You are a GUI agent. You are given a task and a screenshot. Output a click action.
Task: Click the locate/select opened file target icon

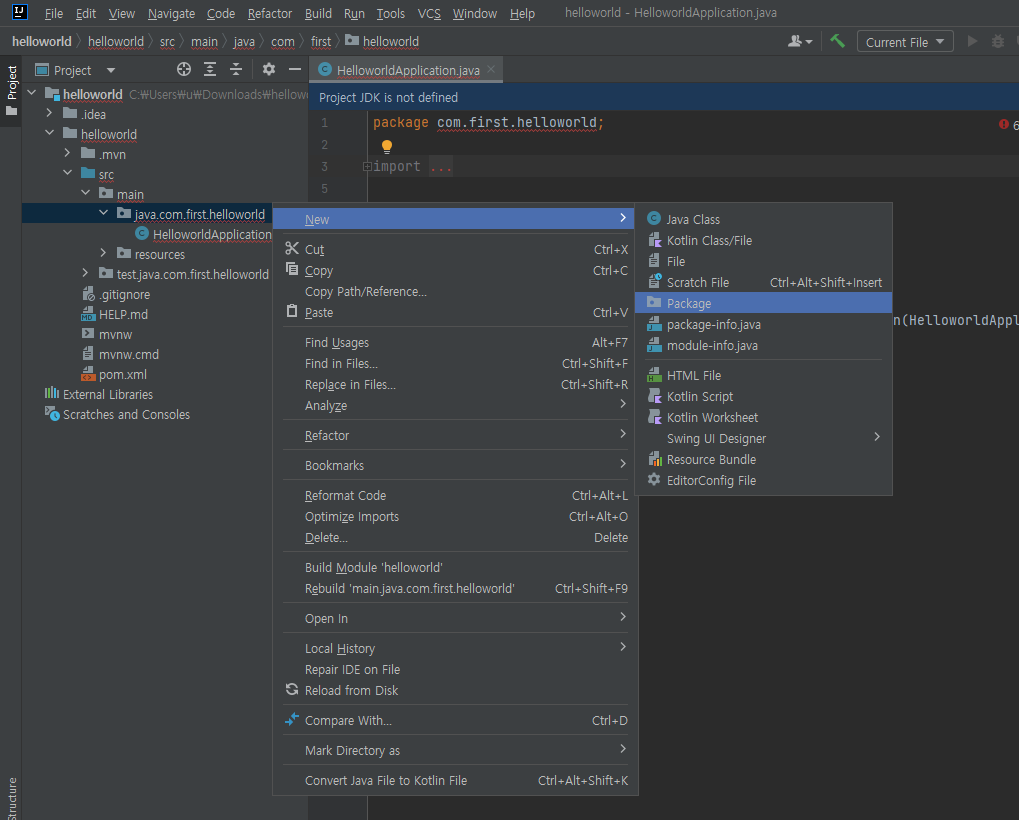point(184,70)
